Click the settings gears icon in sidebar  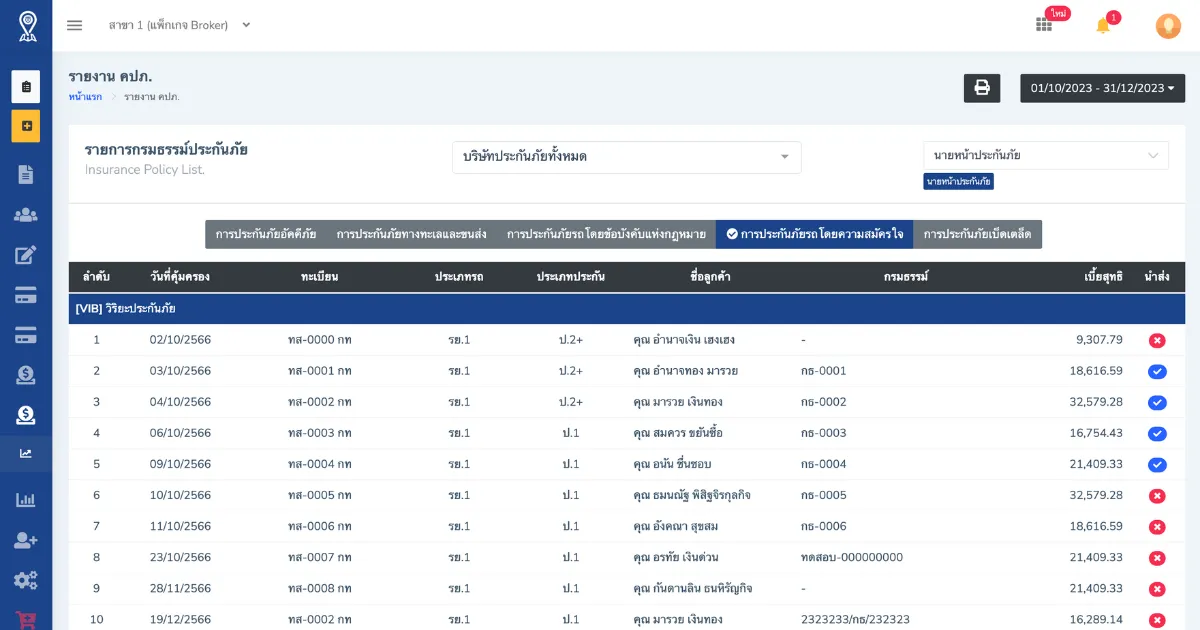26,580
